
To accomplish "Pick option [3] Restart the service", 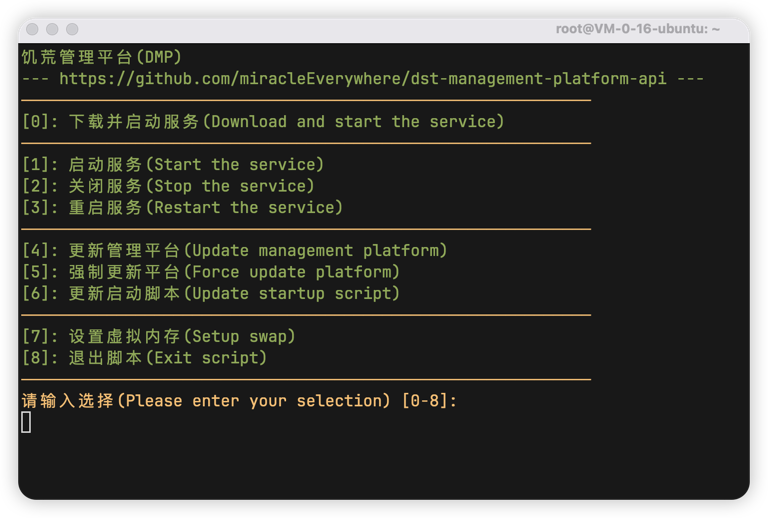I will pyautogui.click(x=182, y=208).
